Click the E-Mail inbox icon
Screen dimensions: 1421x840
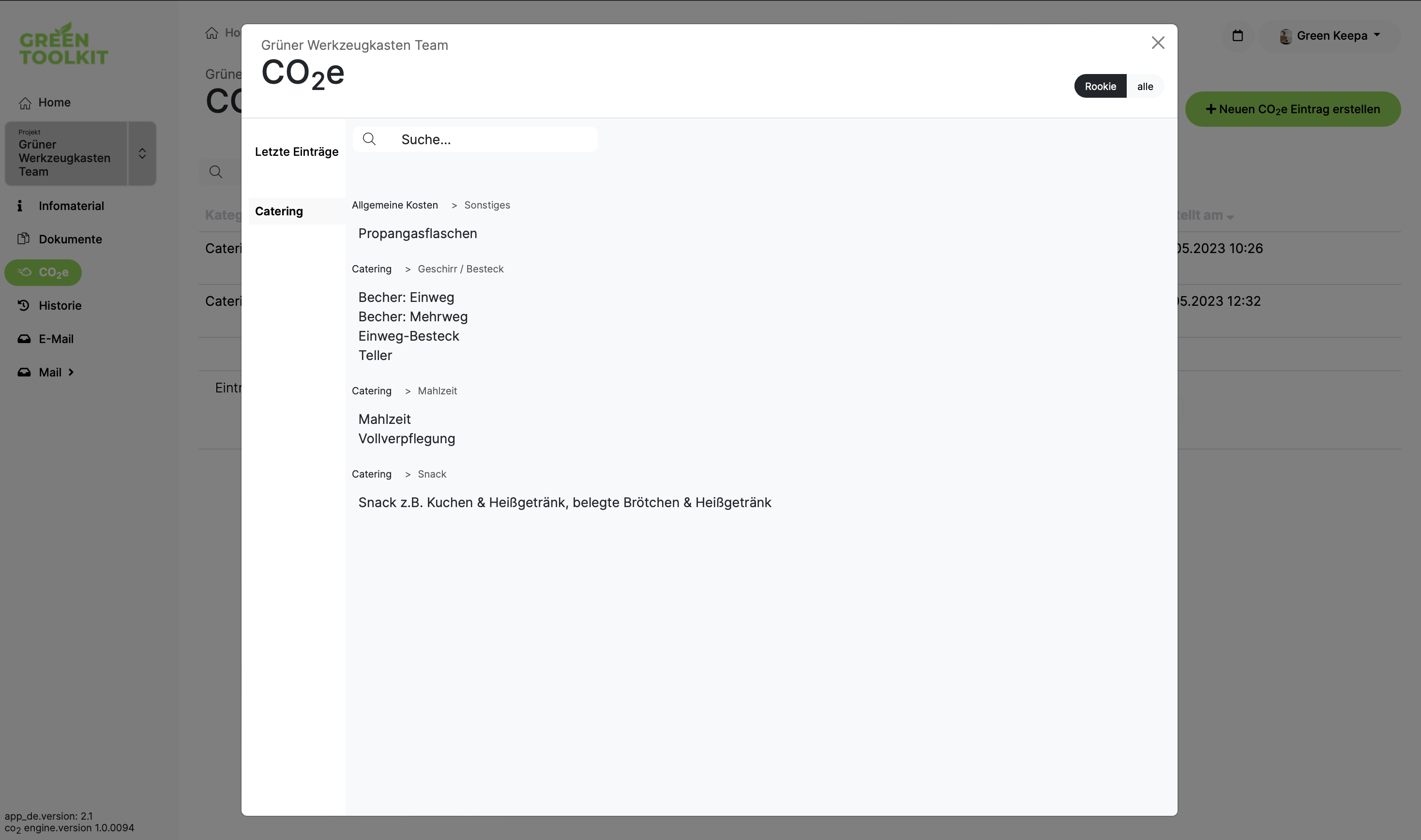(24, 339)
